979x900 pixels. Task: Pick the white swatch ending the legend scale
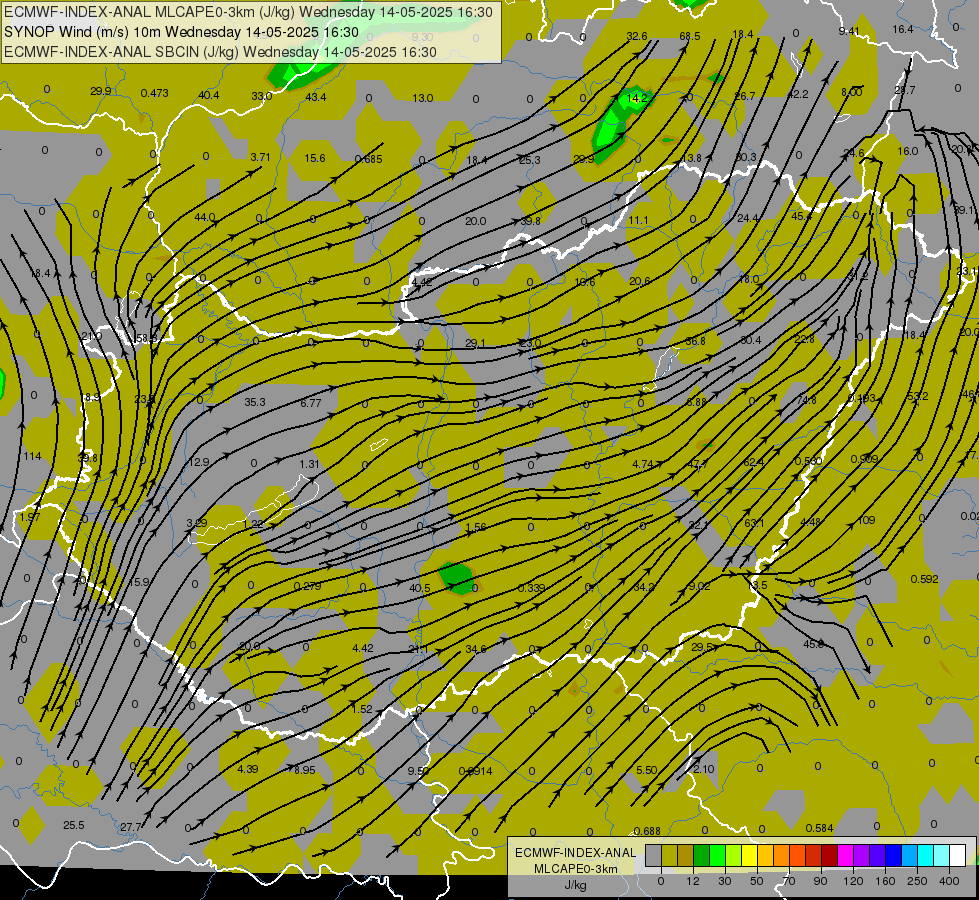(957, 856)
